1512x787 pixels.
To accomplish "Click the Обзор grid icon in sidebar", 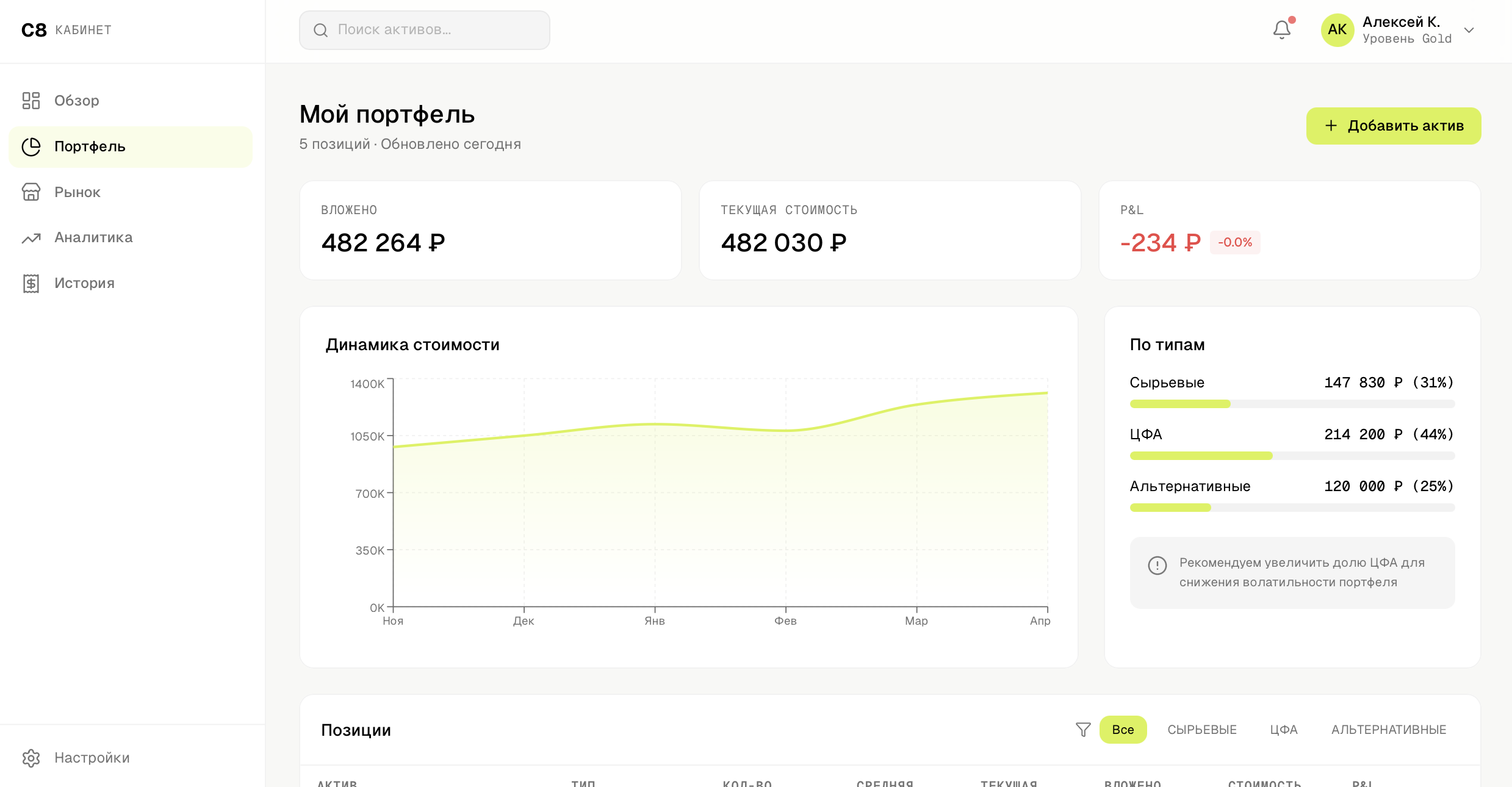I will pyautogui.click(x=31, y=101).
